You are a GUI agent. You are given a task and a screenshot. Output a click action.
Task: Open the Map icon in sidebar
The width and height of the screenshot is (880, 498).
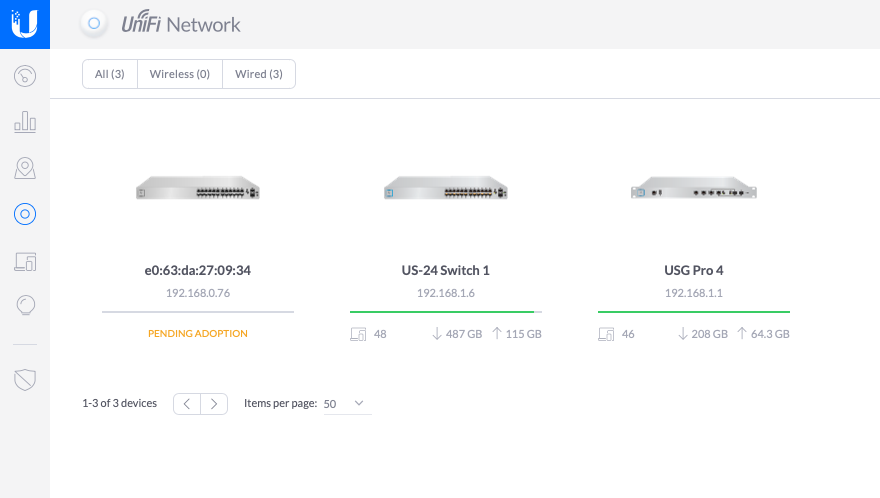25,168
